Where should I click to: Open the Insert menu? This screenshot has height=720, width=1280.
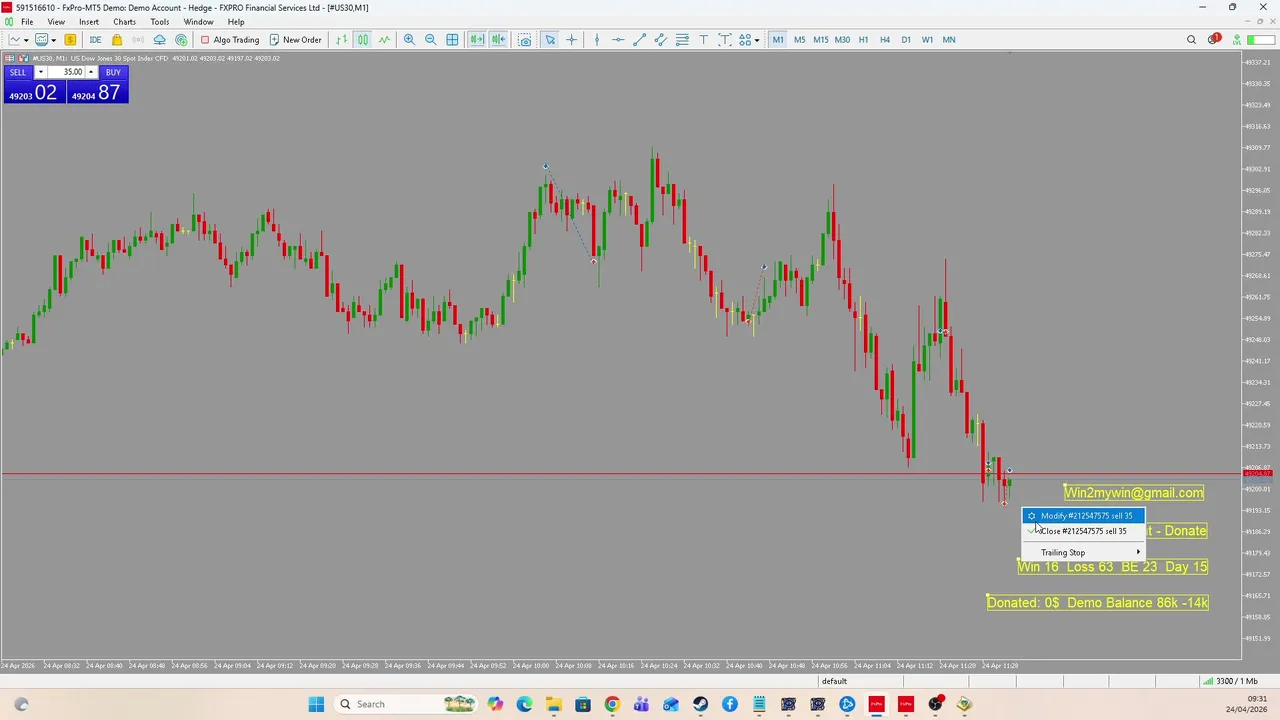pos(89,22)
